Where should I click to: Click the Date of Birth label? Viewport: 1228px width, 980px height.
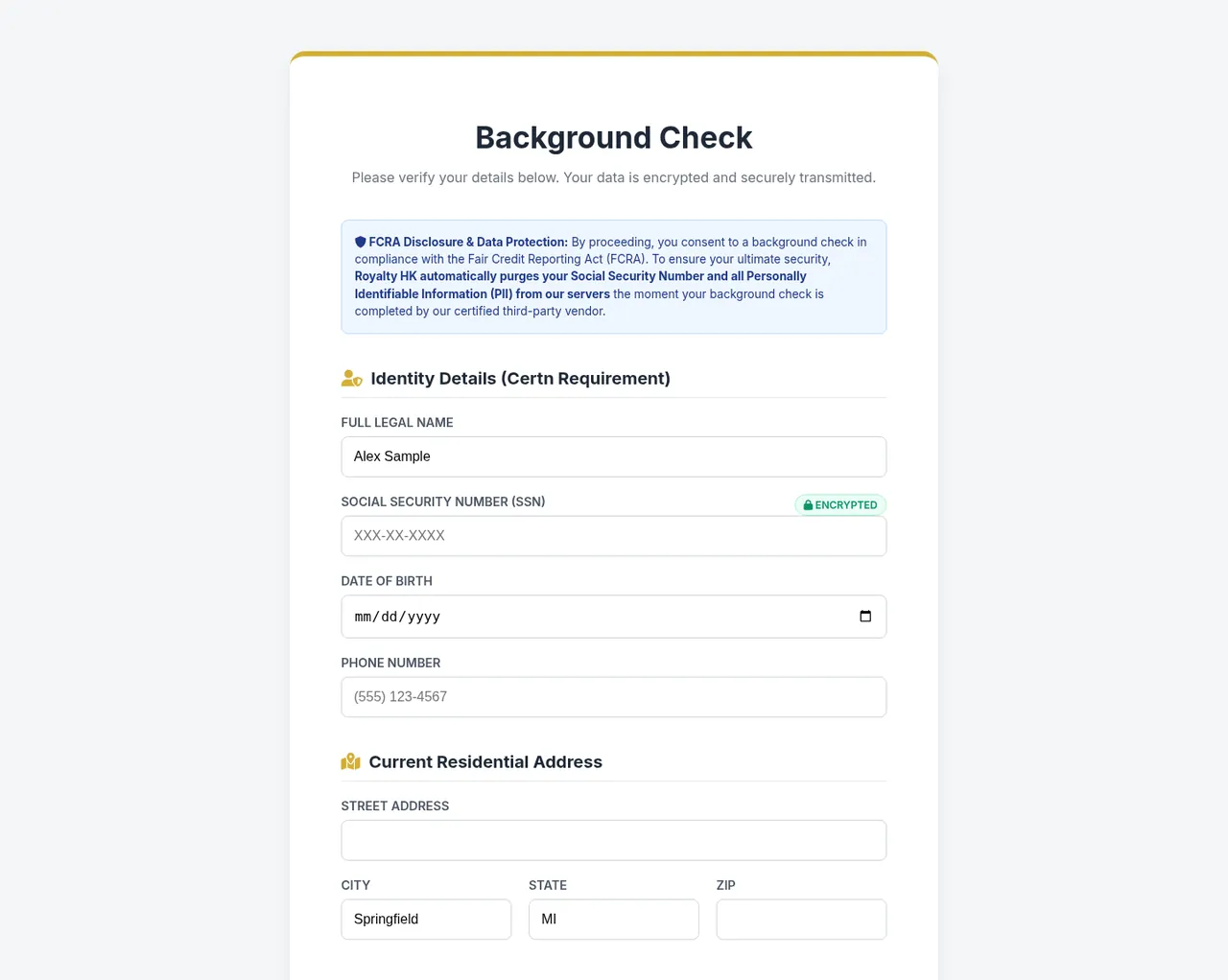387,581
